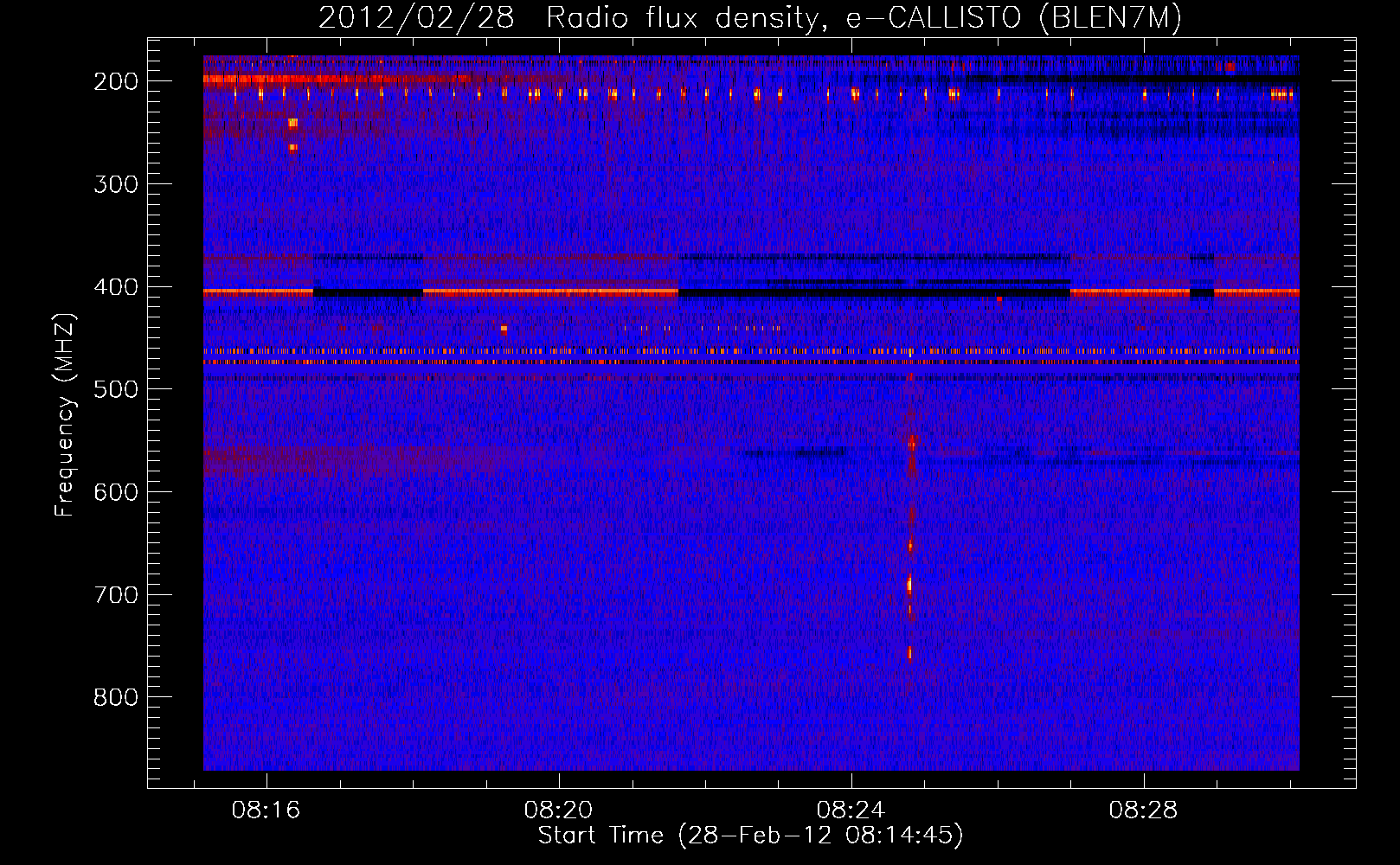Click the "Start Time (28-Feb-12 08:14:45)" label
Image resolution: width=1400 pixels, height=865 pixels.
(x=750, y=836)
